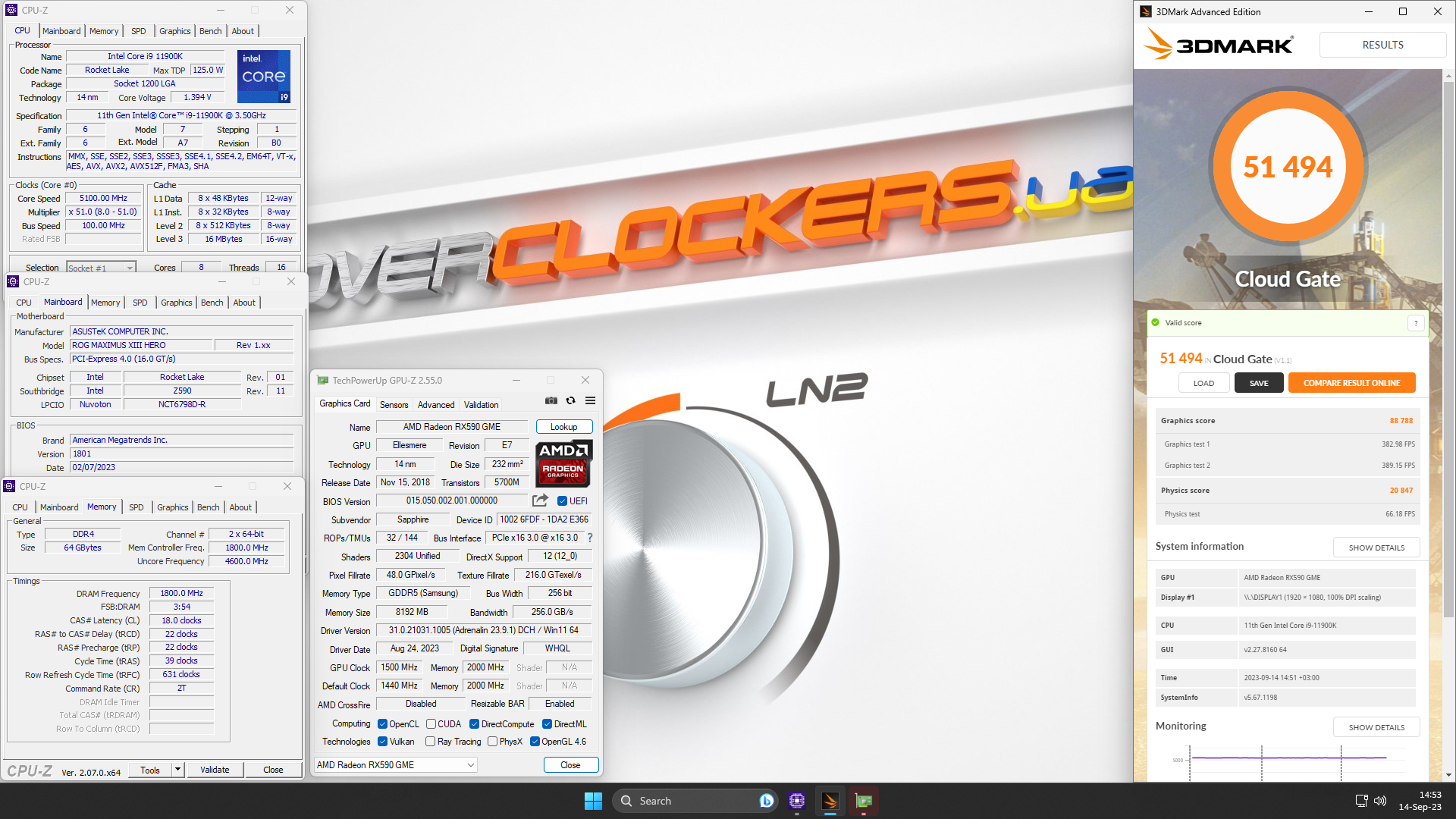Open the Socket #1 selection dropdown
This screenshot has width=1456, height=819.
(101, 268)
